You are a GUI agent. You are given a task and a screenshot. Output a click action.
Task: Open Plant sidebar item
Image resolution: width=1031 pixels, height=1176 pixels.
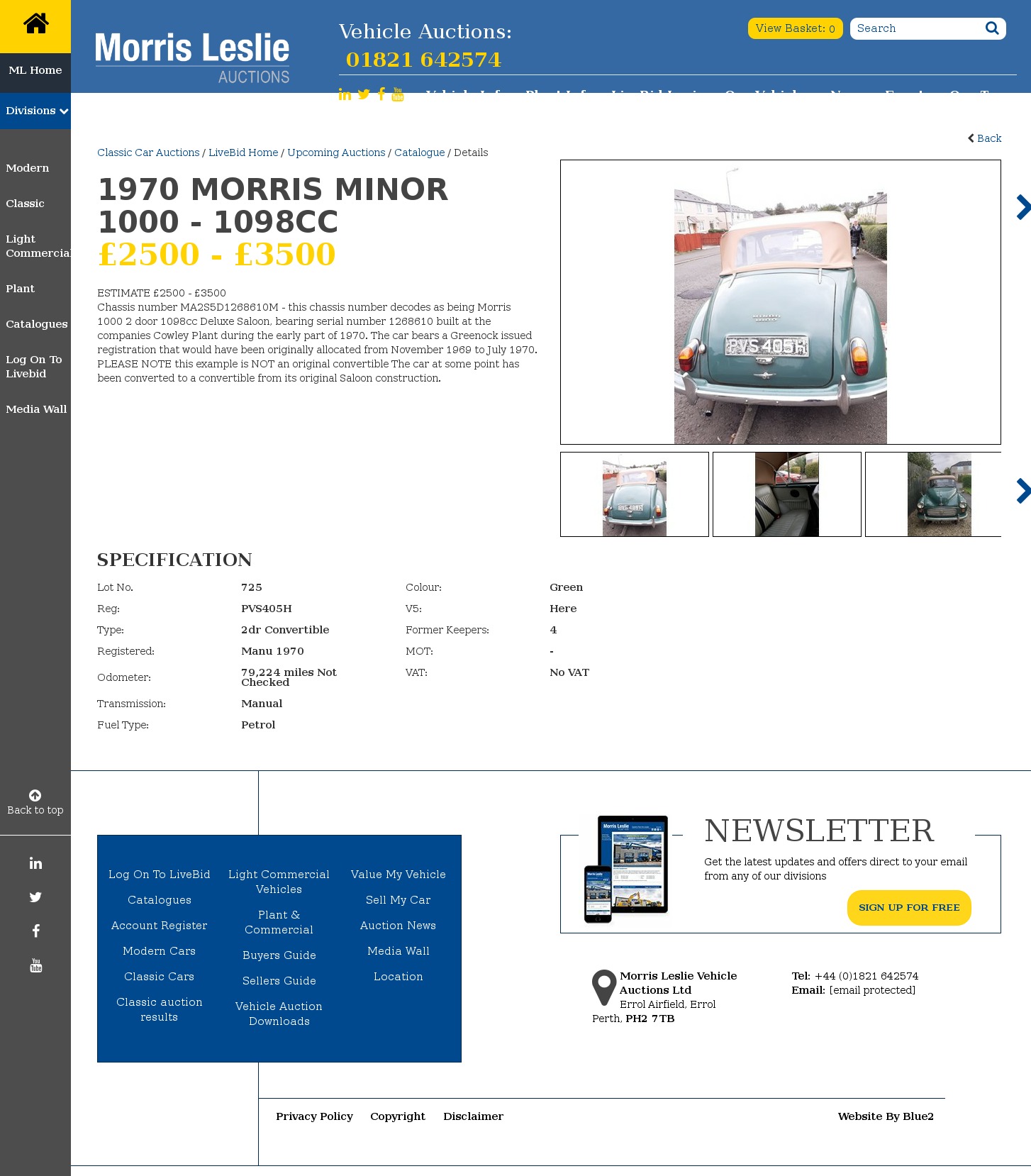point(20,289)
